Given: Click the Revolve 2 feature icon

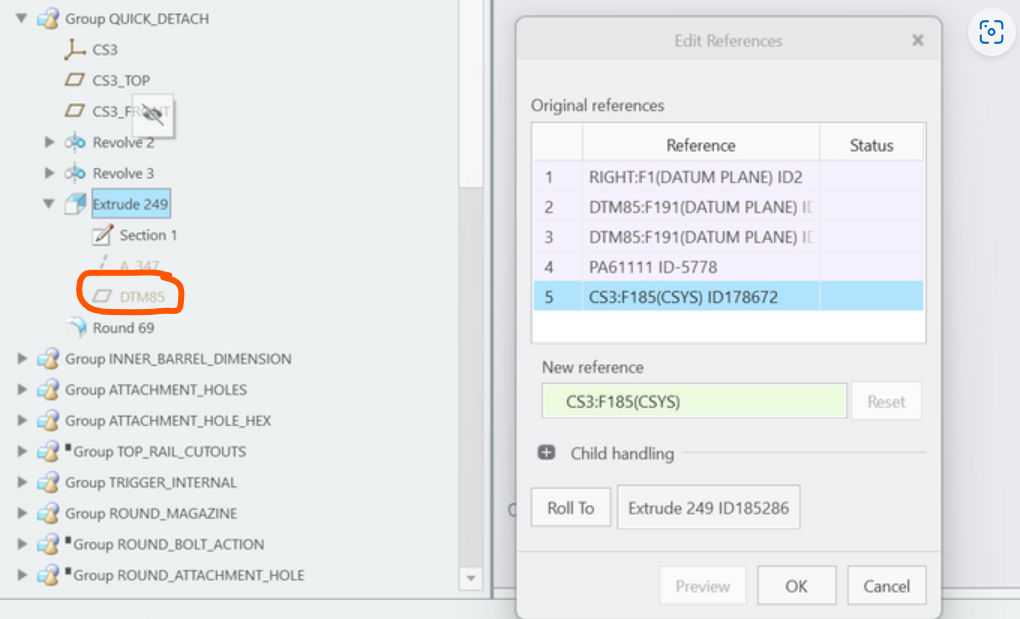Looking at the screenshot, I should click(x=72, y=142).
